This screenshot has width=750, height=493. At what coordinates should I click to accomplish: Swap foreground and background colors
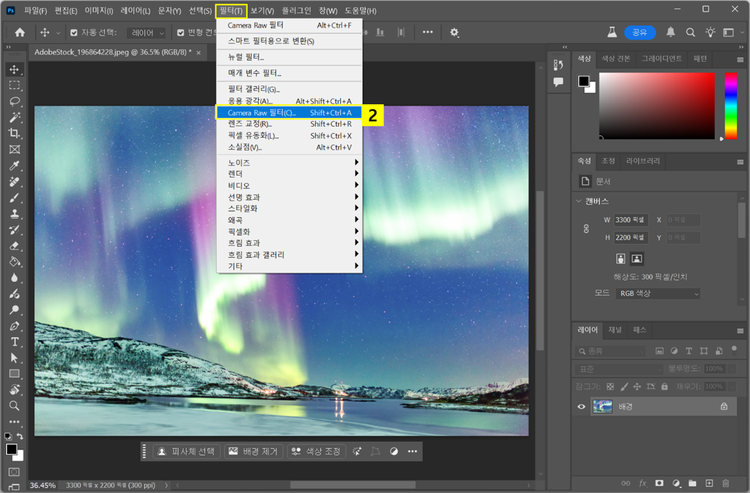[20, 436]
